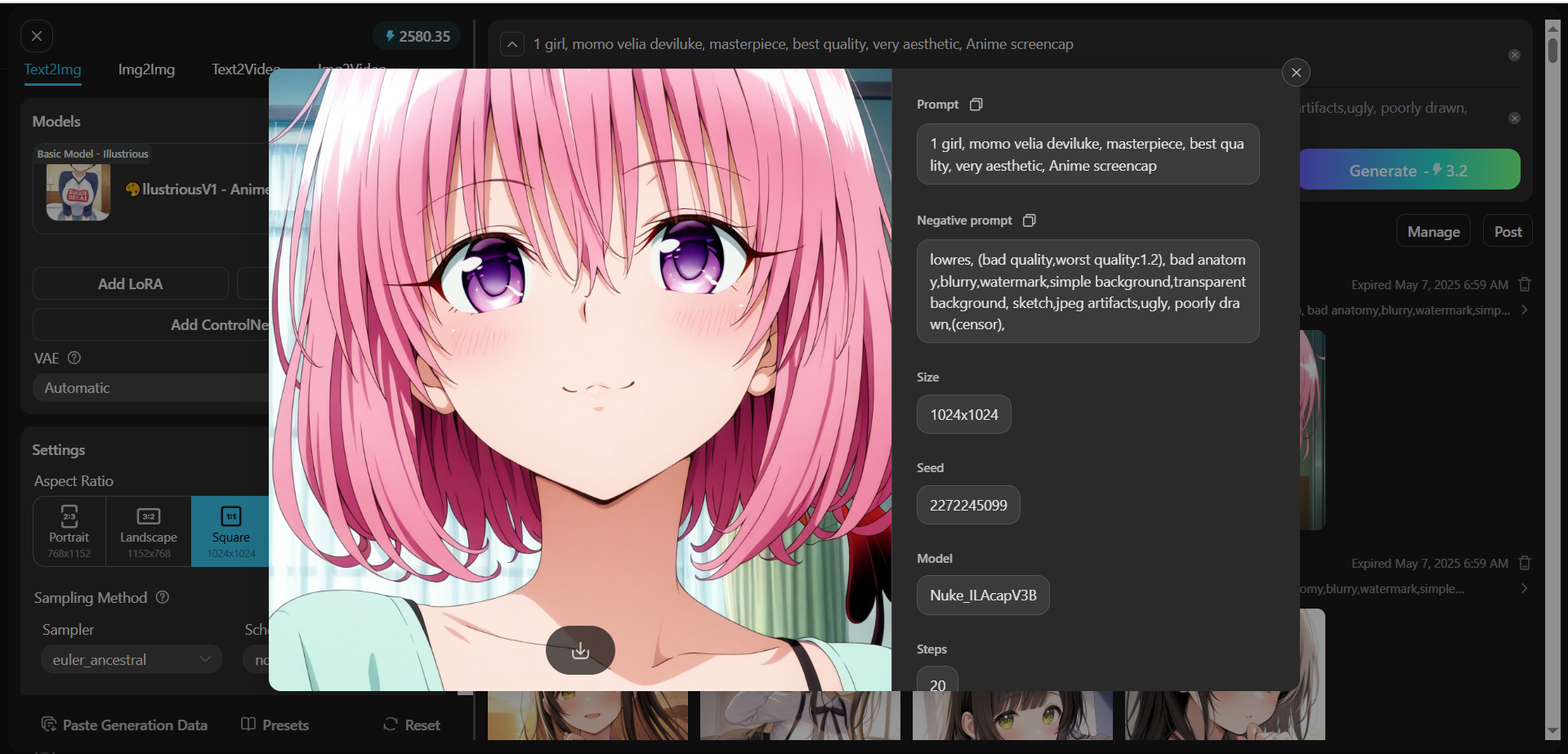Click the dialog Prompt text box

(x=1088, y=154)
